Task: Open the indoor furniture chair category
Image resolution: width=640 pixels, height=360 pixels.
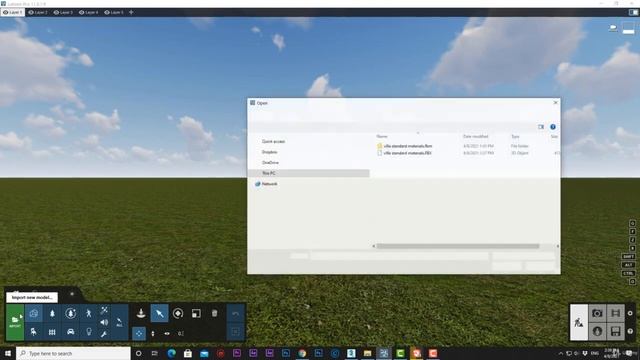Action: tap(33, 331)
